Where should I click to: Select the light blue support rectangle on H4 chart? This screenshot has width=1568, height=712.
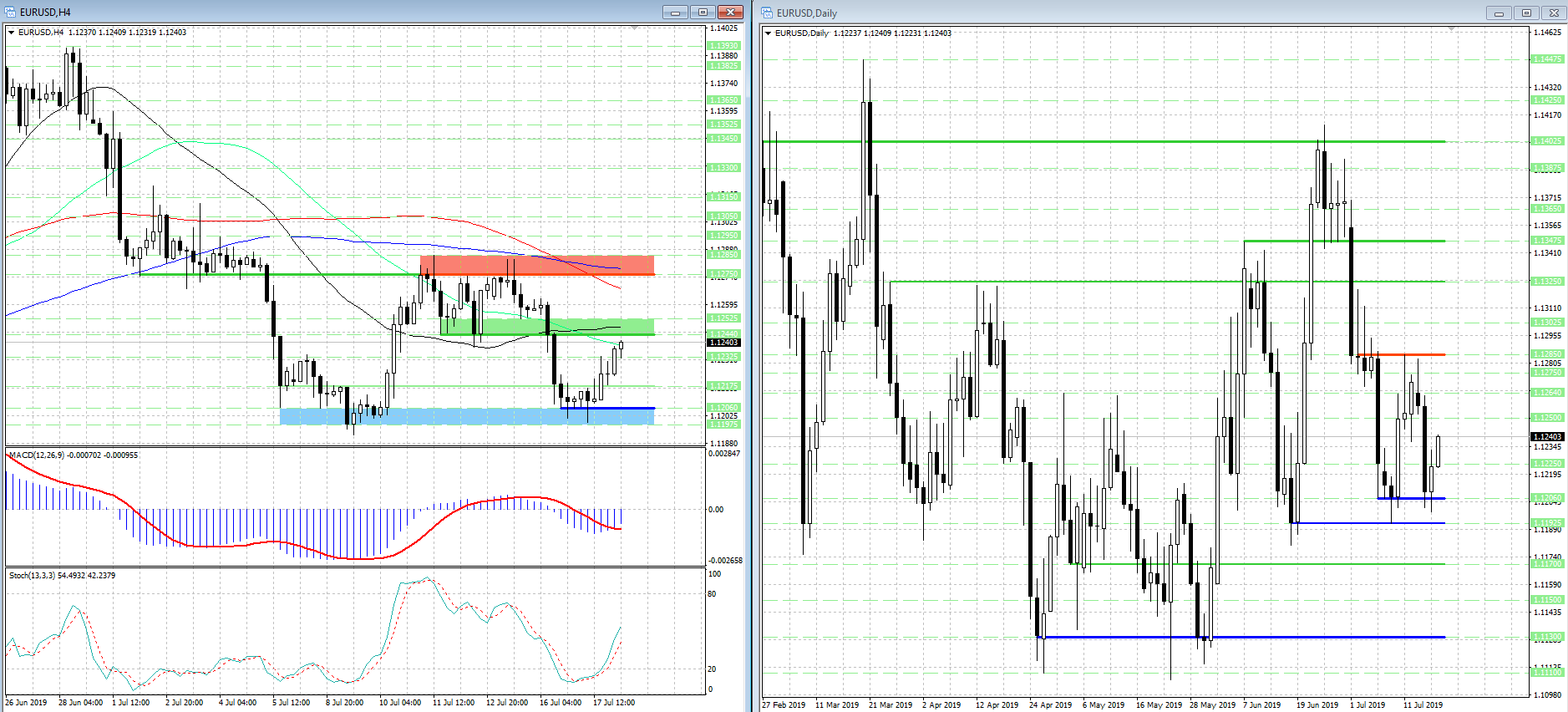pyautogui.click(x=467, y=416)
